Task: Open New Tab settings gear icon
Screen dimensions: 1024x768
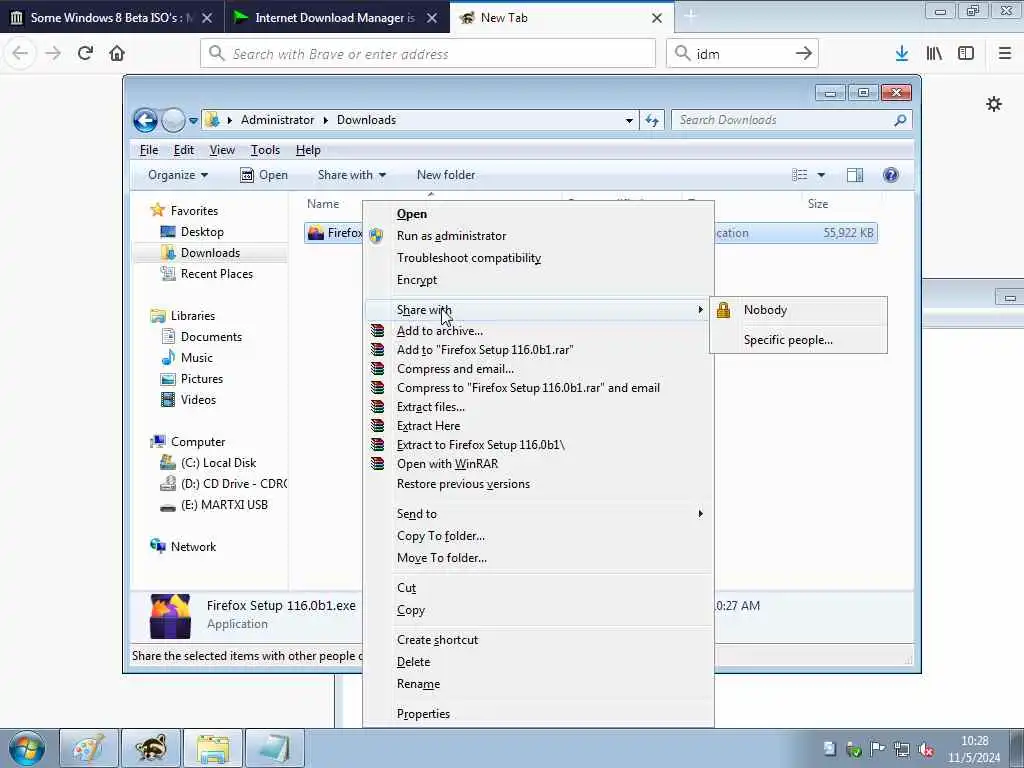Action: tap(994, 104)
